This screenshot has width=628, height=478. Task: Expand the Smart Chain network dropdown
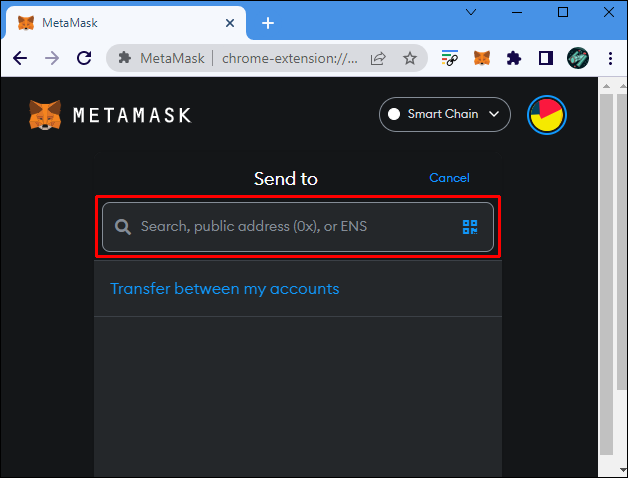click(x=445, y=114)
